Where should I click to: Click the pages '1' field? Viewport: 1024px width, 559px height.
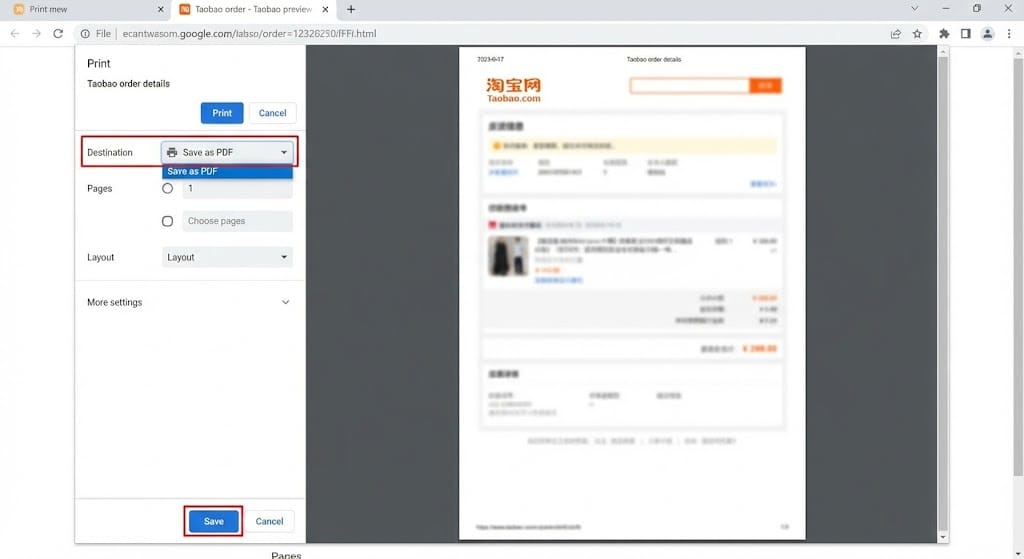tap(238, 188)
